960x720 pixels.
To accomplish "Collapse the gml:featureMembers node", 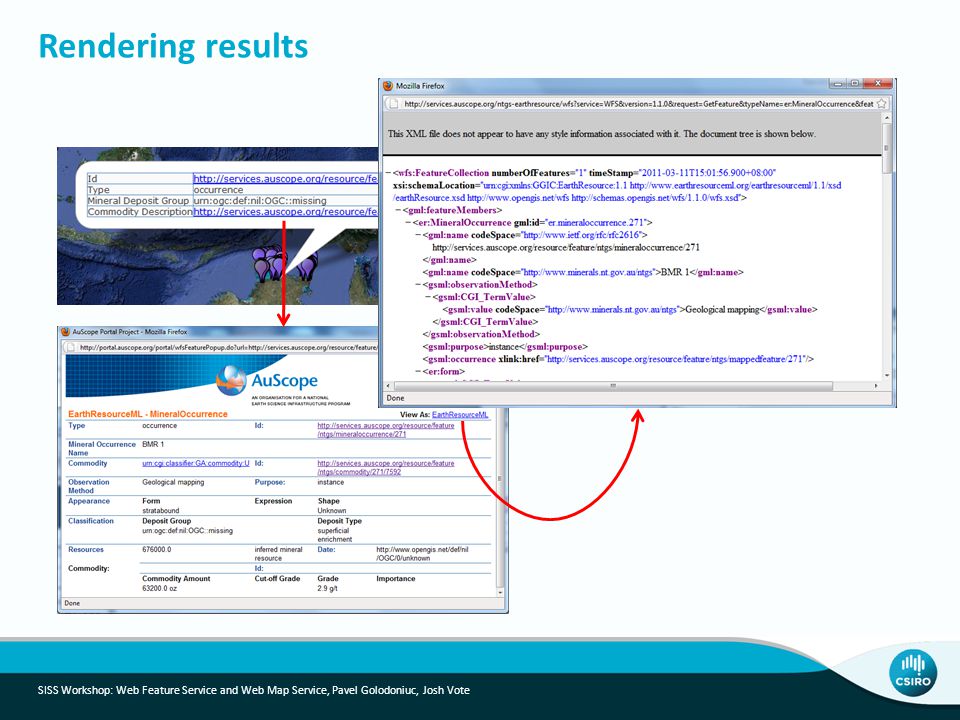I will 399,211.
